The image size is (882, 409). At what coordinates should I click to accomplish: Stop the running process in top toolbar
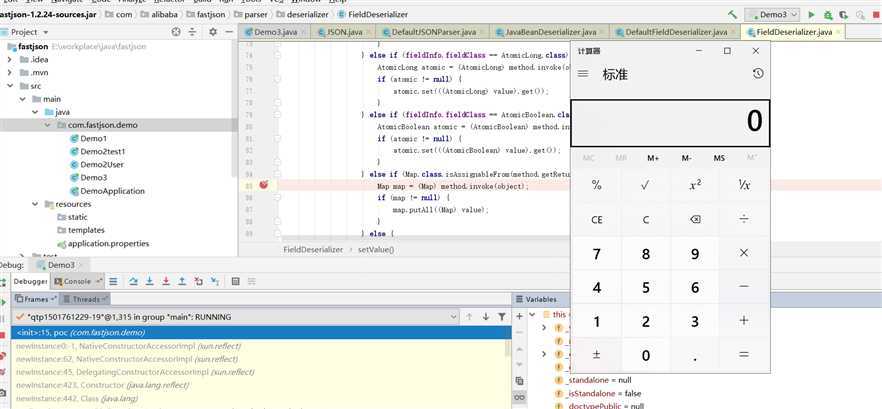click(x=876, y=15)
